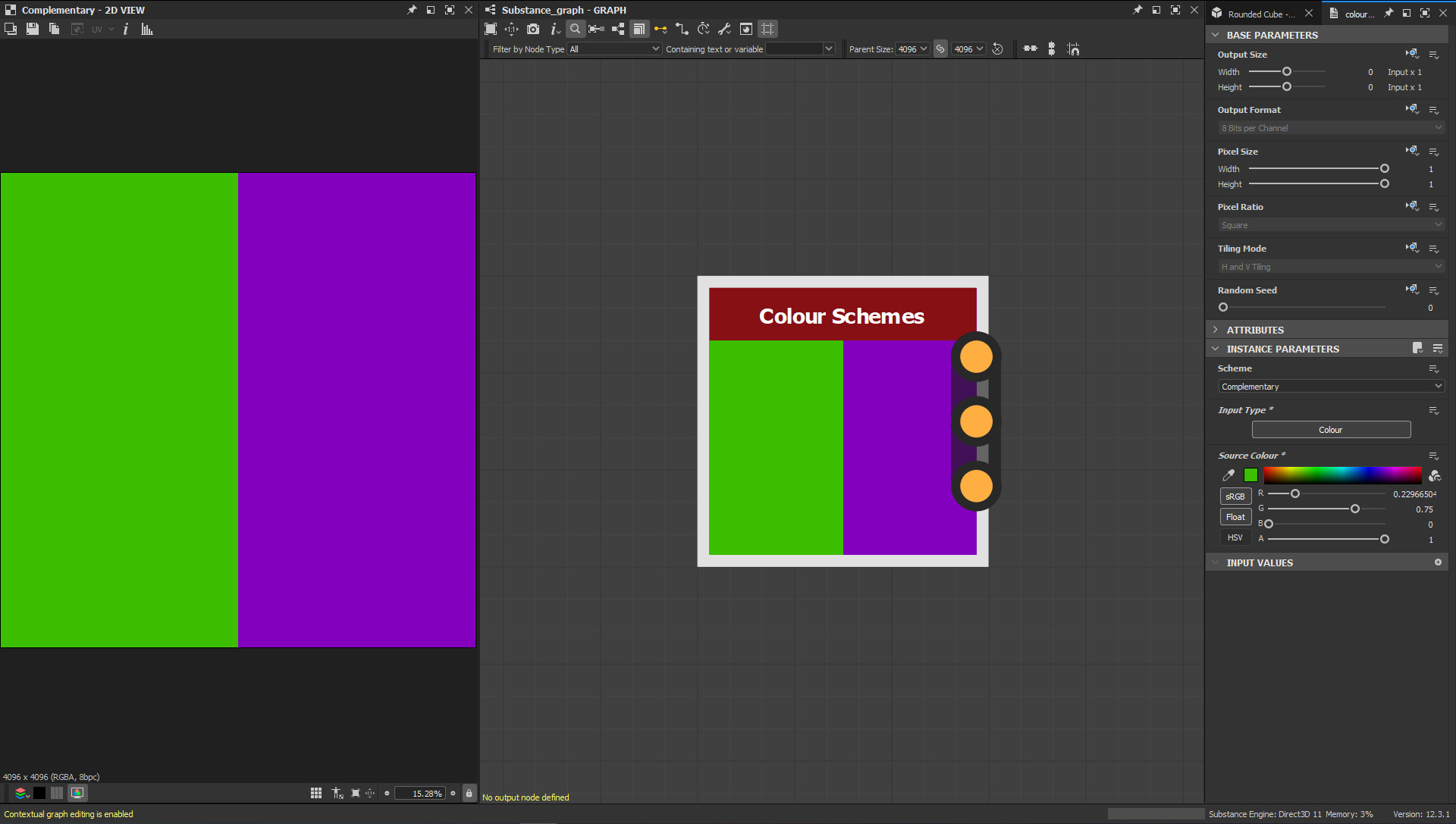Toggle grid snapping in the graph toolbar

click(x=767, y=29)
